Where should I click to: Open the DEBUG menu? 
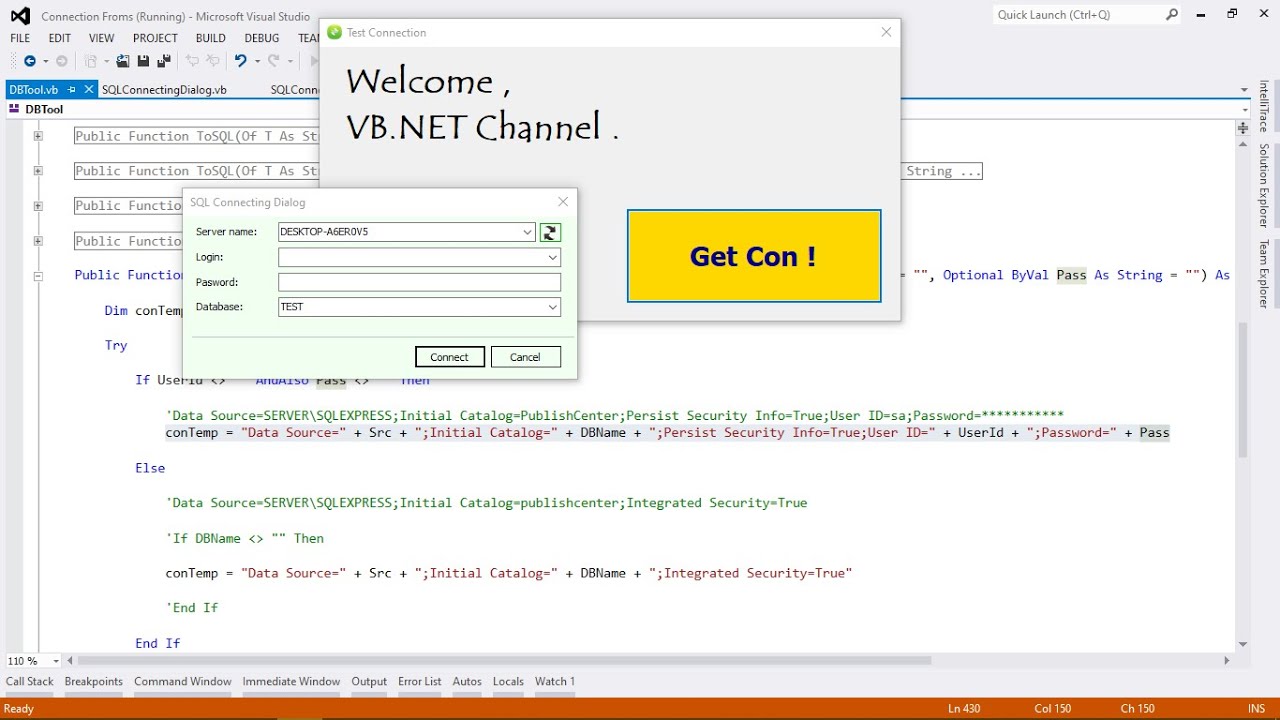point(262,38)
